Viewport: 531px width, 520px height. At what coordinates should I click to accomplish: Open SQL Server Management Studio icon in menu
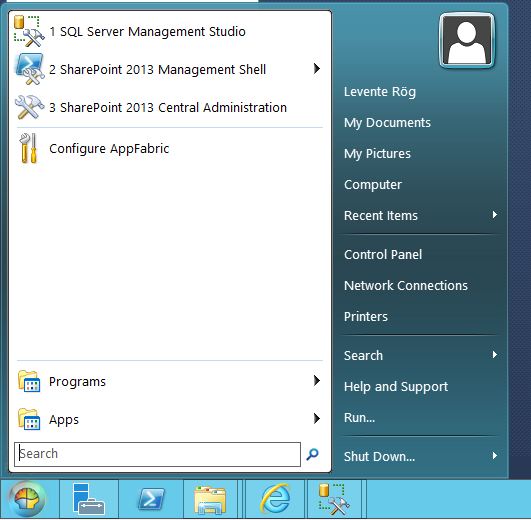pyautogui.click(x=29, y=31)
